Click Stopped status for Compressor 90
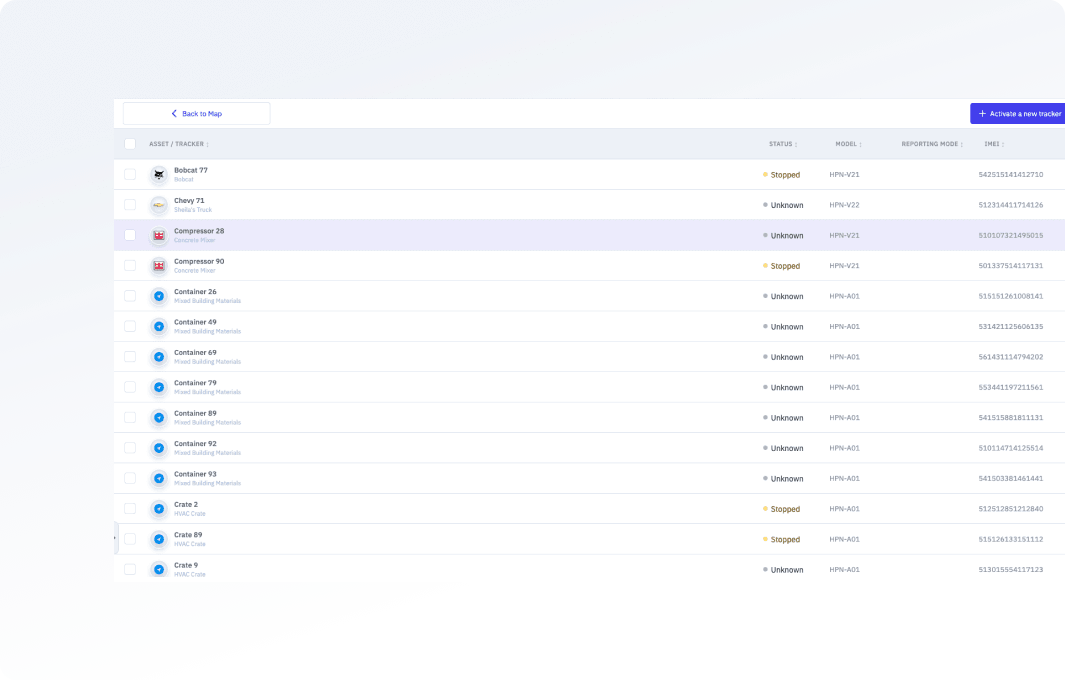Screen dimensions: 1065x680 782,266
